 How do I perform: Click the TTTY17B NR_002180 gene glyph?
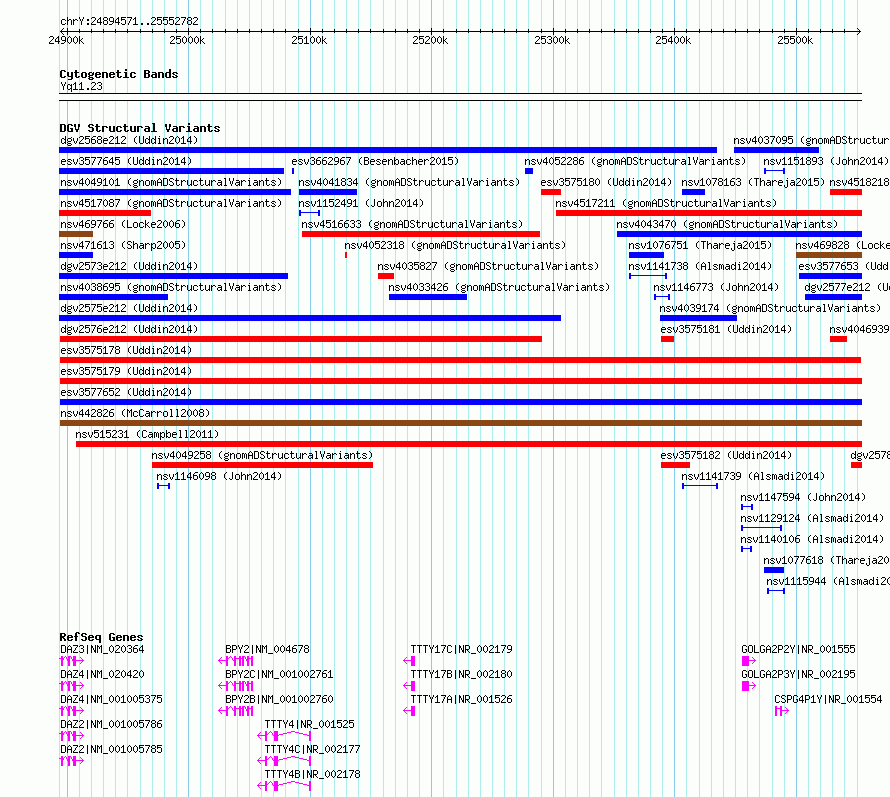click(x=409, y=686)
